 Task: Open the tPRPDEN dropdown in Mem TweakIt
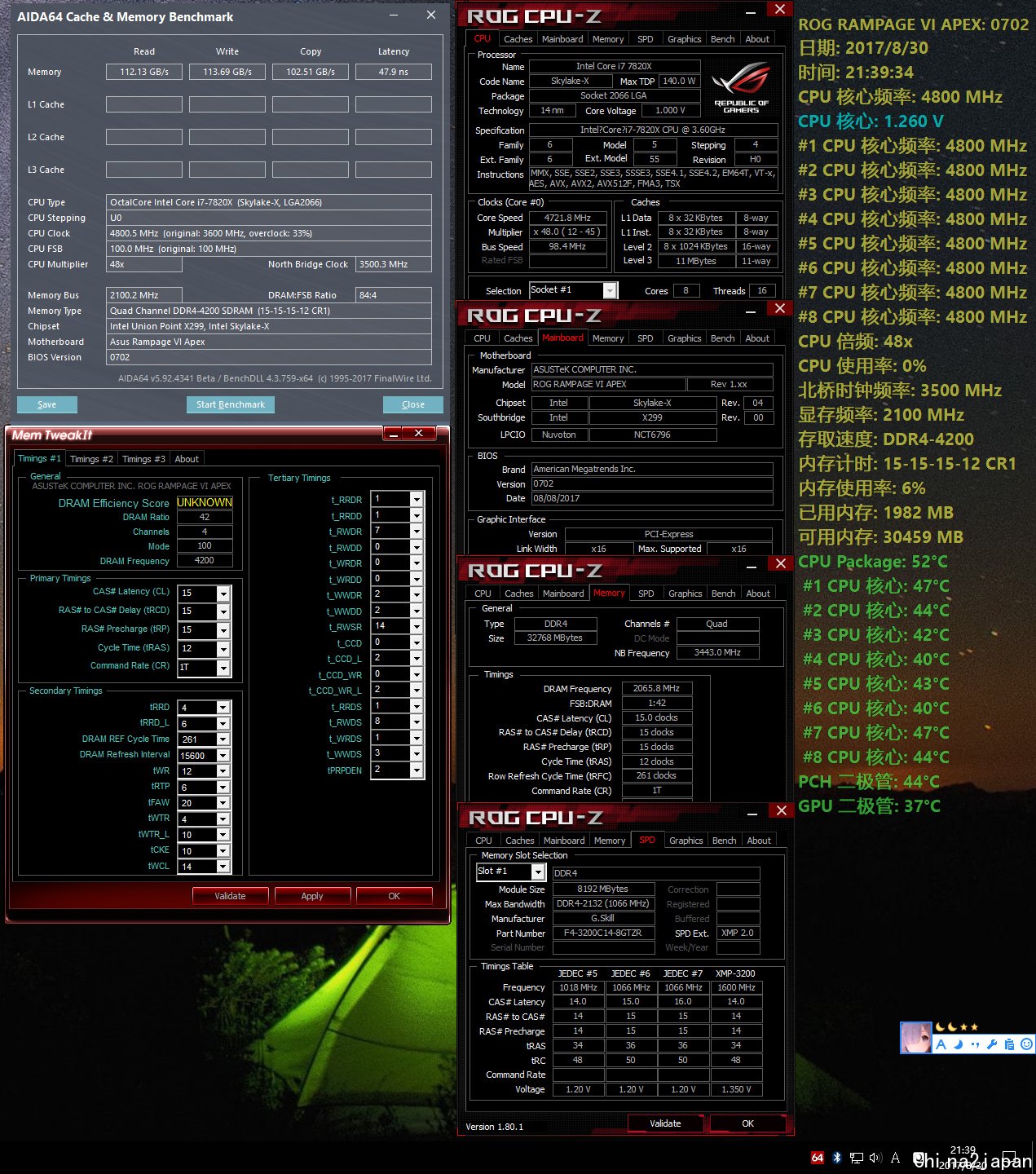tap(417, 770)
